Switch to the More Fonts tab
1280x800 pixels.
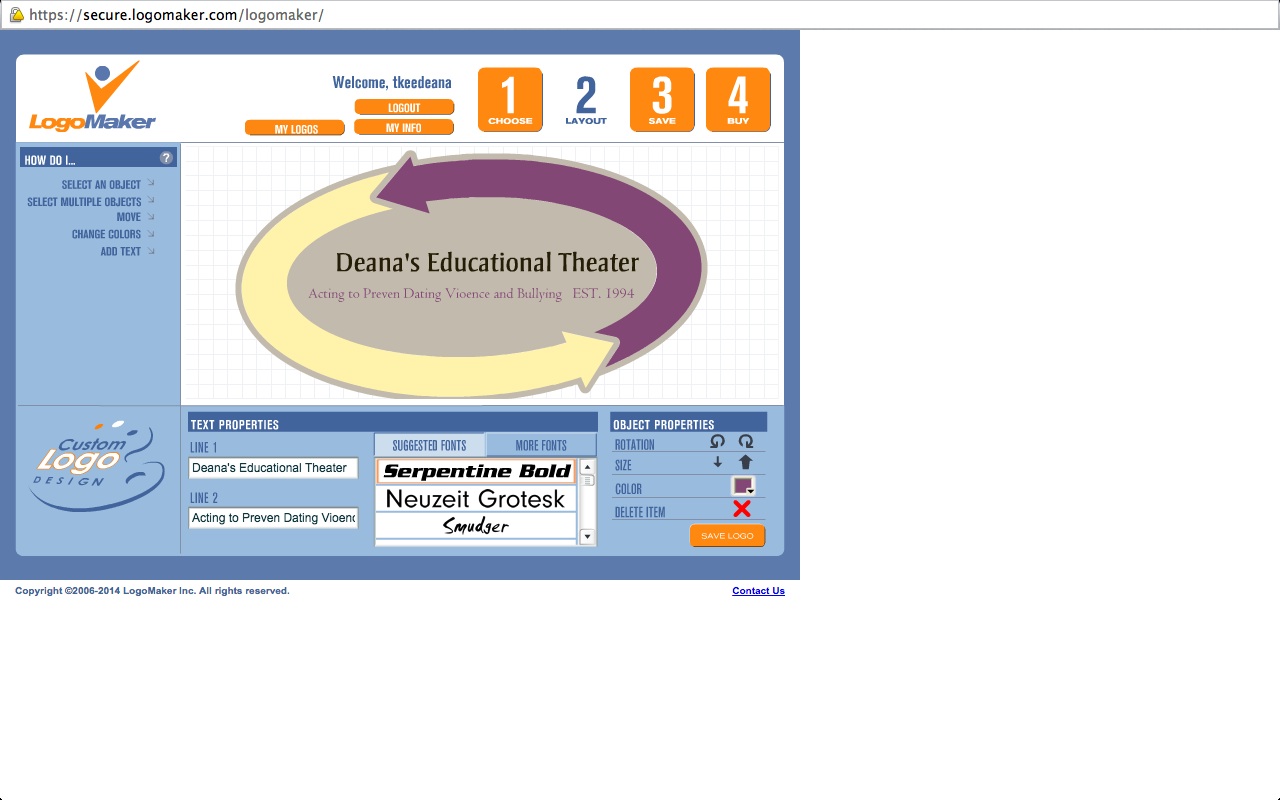(x=540, y=445)
